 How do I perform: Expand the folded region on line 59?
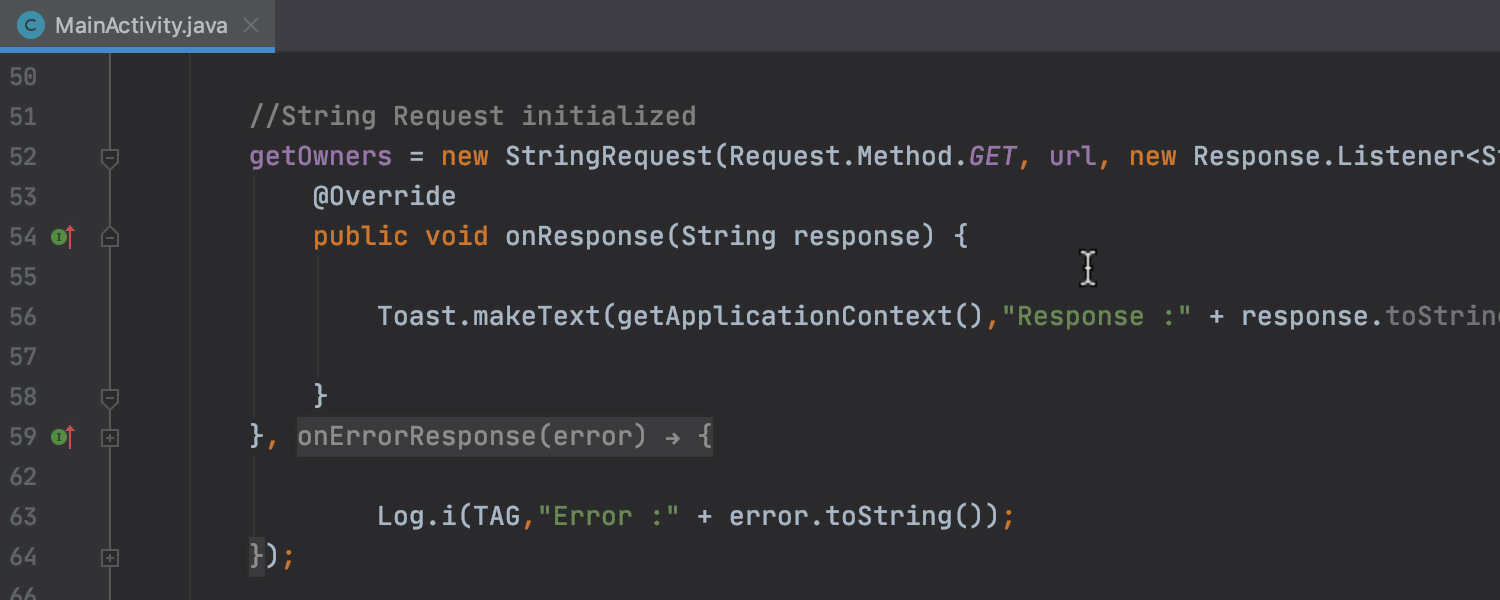110,437
